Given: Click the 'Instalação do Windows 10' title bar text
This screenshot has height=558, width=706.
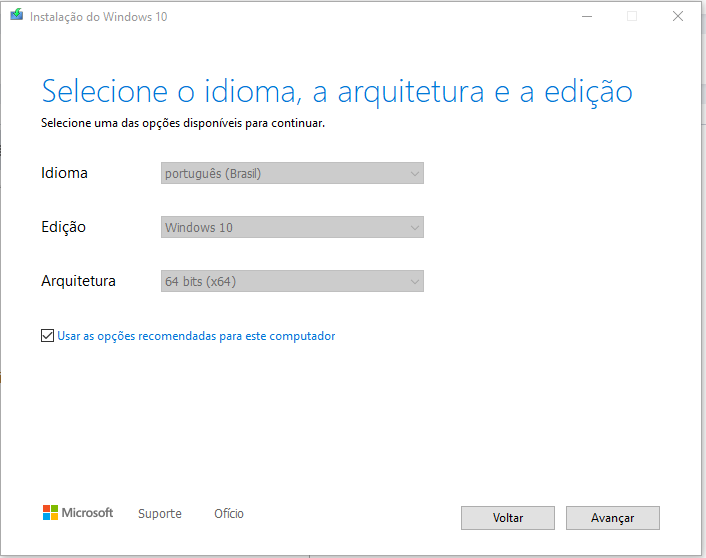Looking at the screenshot, I should [99, 17].
